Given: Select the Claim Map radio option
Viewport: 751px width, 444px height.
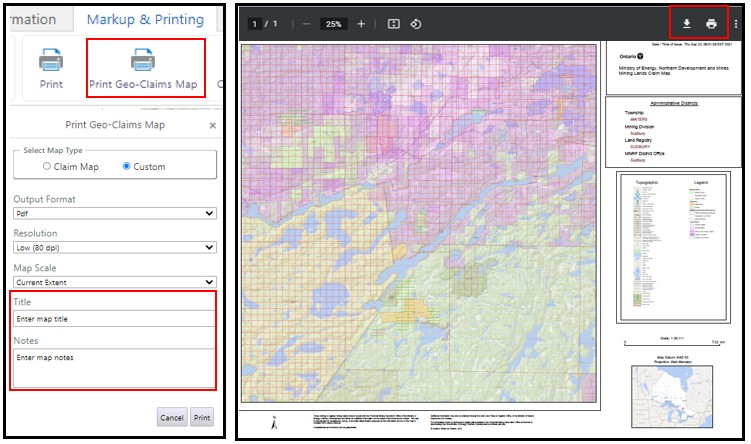Looking at the screenshot, I should click(46, 166).
